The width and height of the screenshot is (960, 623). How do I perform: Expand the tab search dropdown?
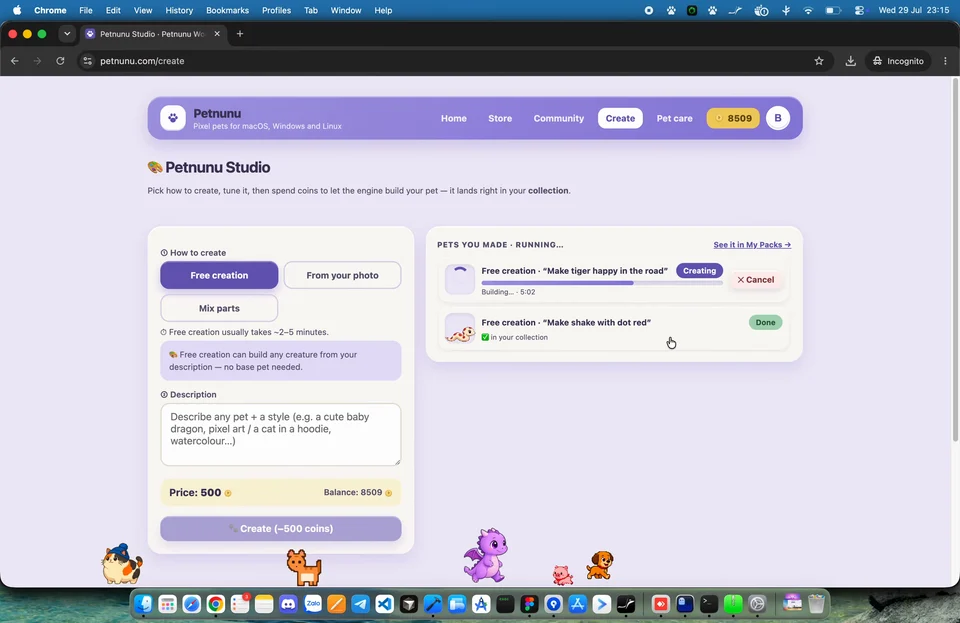(x=67, y=34)
